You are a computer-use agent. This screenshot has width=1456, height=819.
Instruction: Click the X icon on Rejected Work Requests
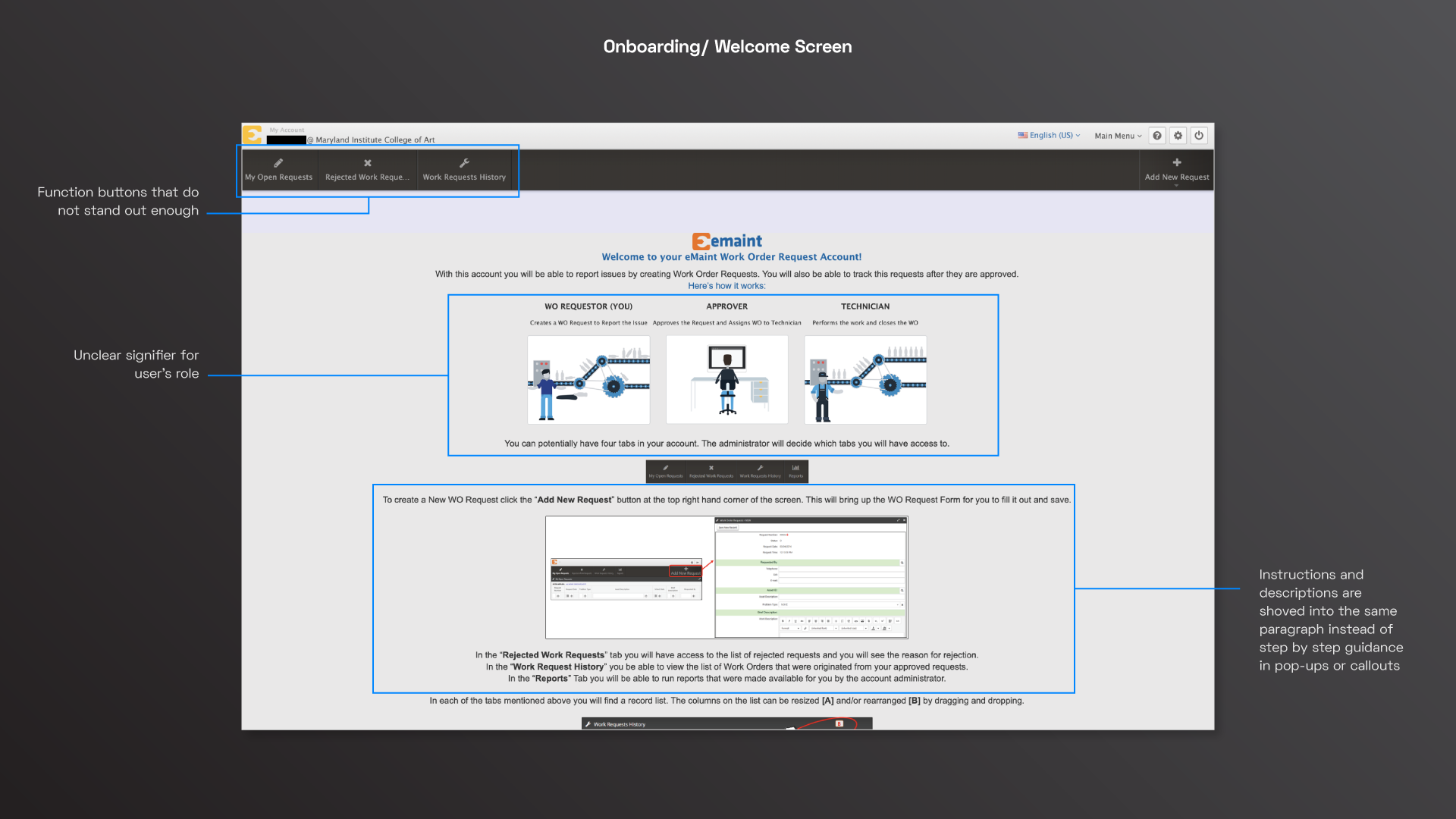coord(368,163)
